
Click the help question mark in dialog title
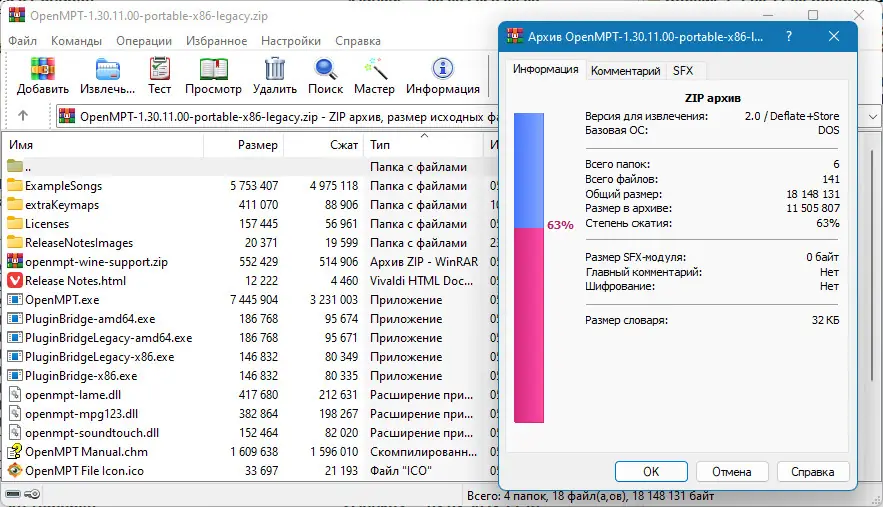point(789,37)
